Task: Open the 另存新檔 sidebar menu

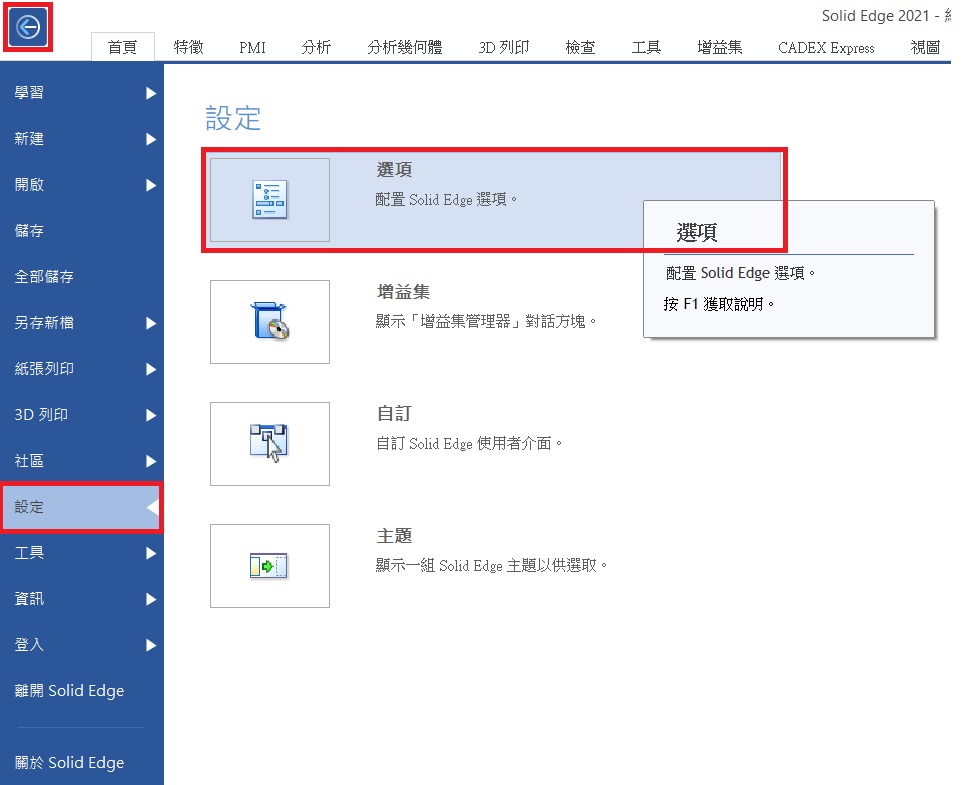Action: (82, 323)
